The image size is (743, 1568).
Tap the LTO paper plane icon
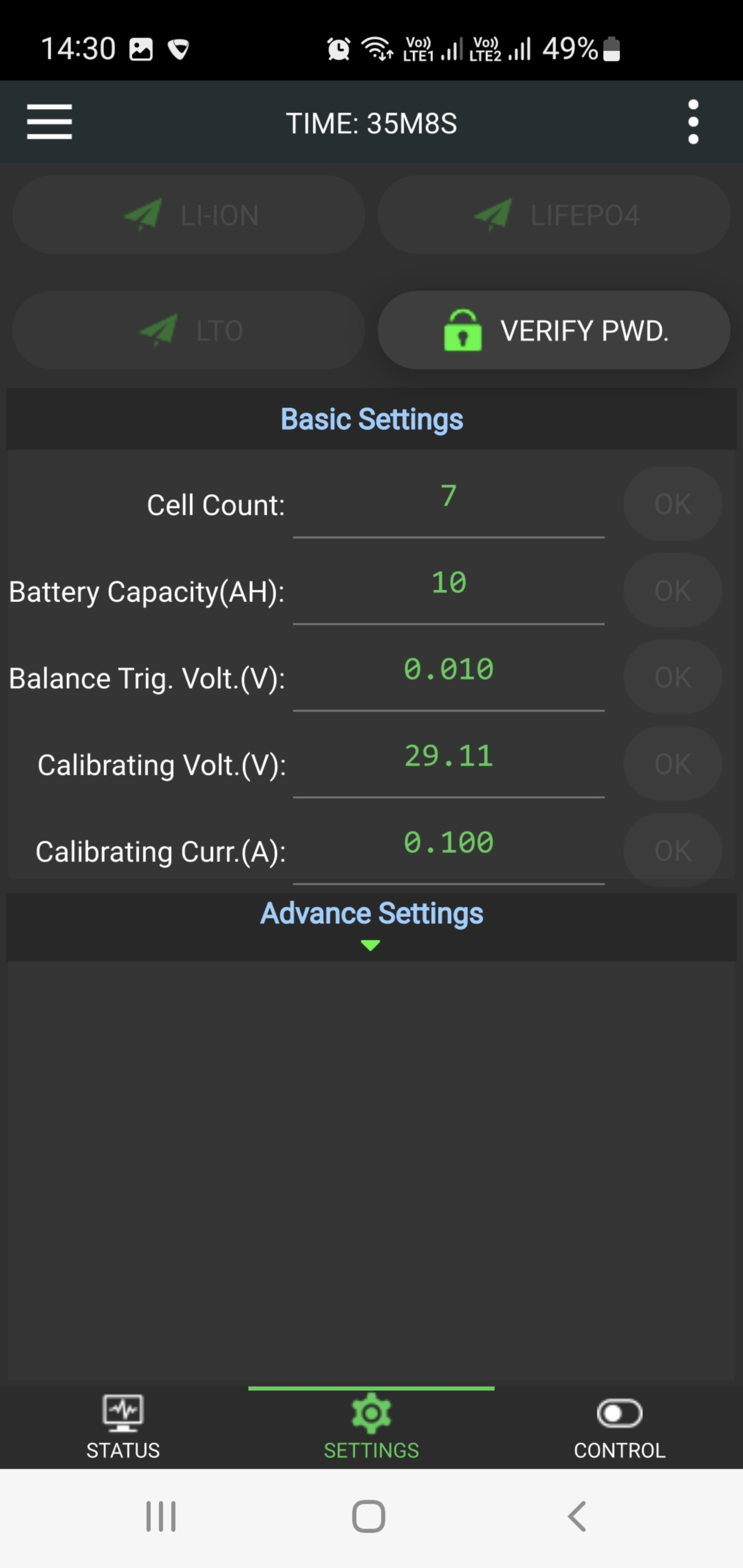click(x=159, y=330)
